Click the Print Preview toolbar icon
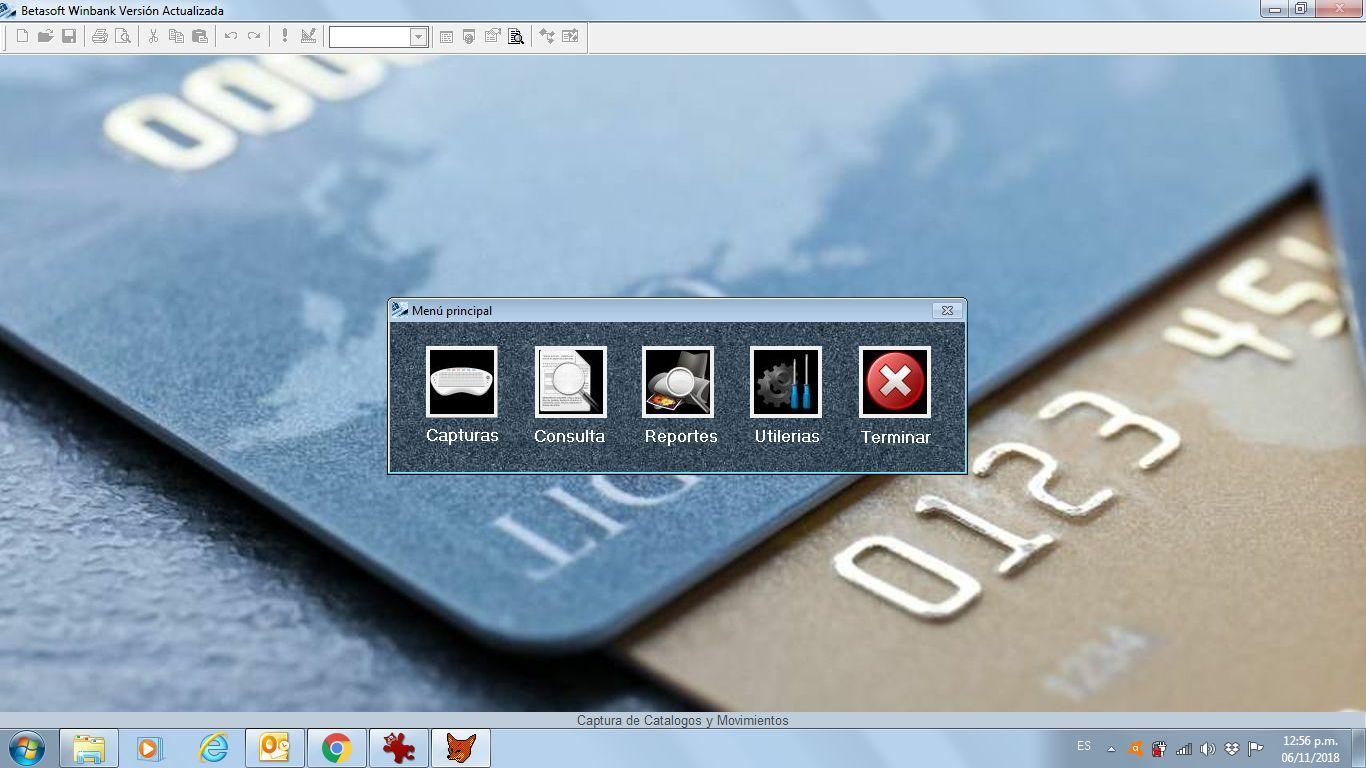This screenshot has height=768, width=1366. [123, 36]
